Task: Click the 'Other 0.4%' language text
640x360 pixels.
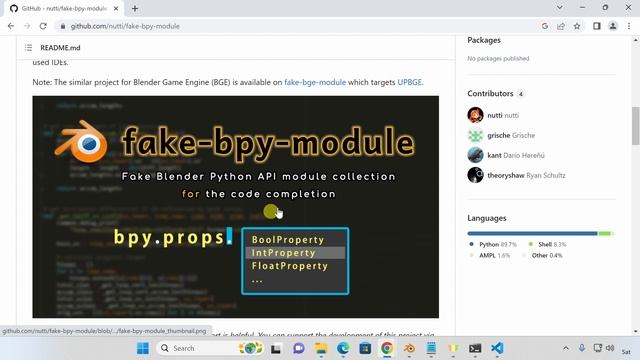Action: pos(547,256)
